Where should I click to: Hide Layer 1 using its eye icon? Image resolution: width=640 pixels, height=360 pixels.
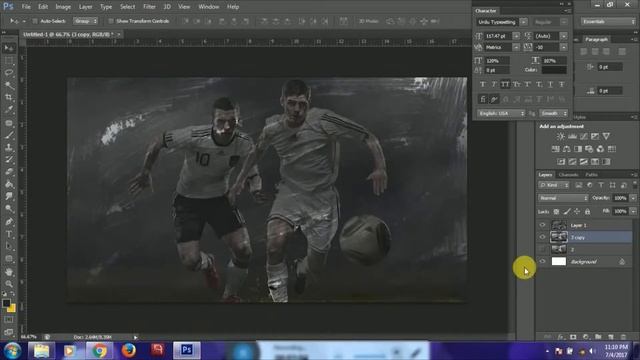[x=542, y=225]
